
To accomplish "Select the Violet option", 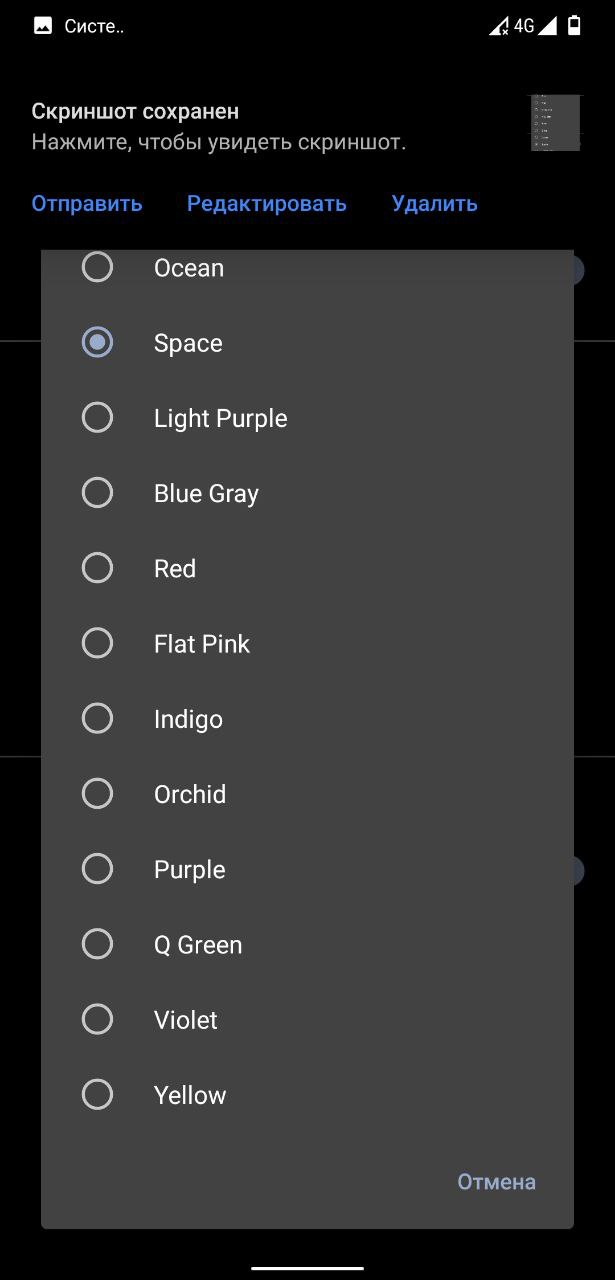I will 97,1020.
